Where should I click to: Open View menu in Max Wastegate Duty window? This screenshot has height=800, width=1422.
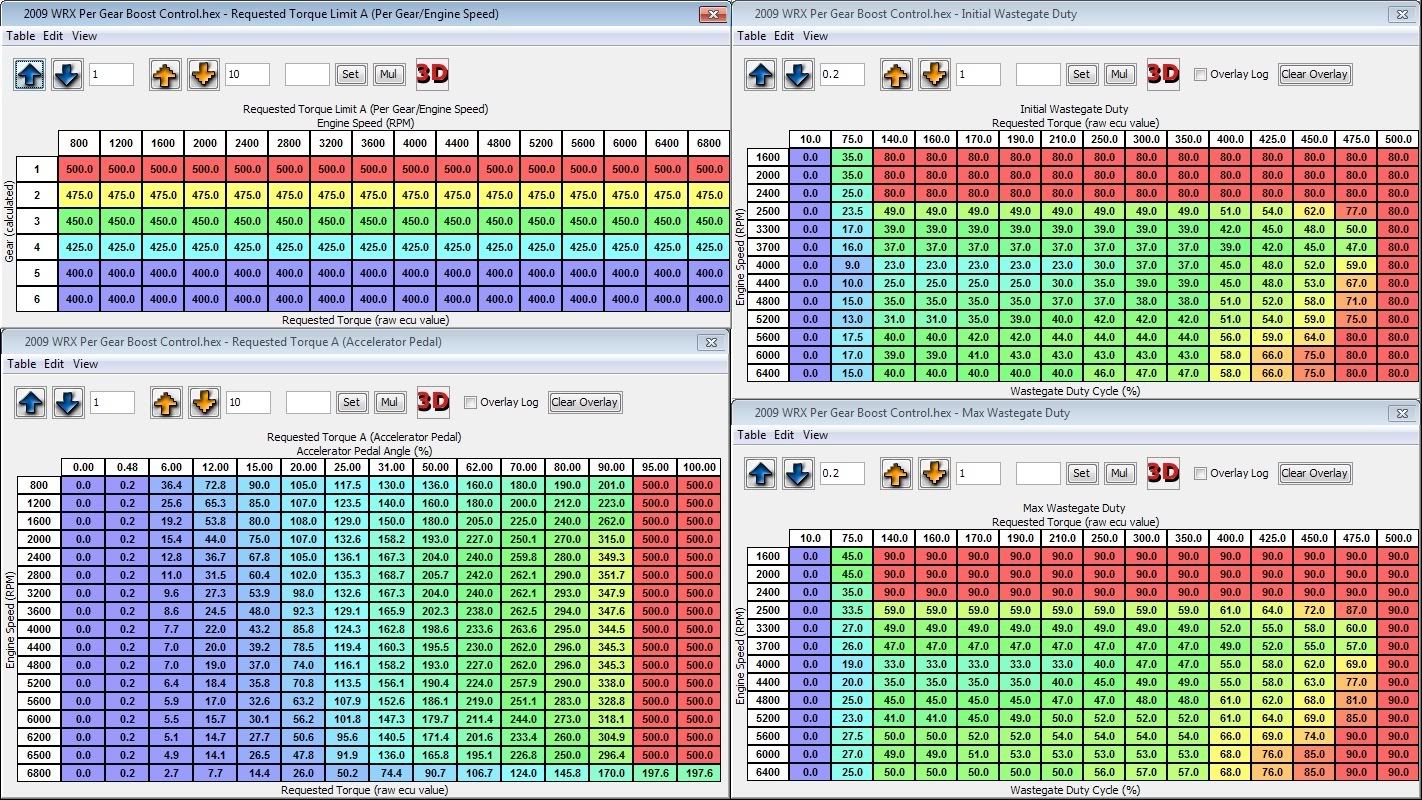coord(816,435)
